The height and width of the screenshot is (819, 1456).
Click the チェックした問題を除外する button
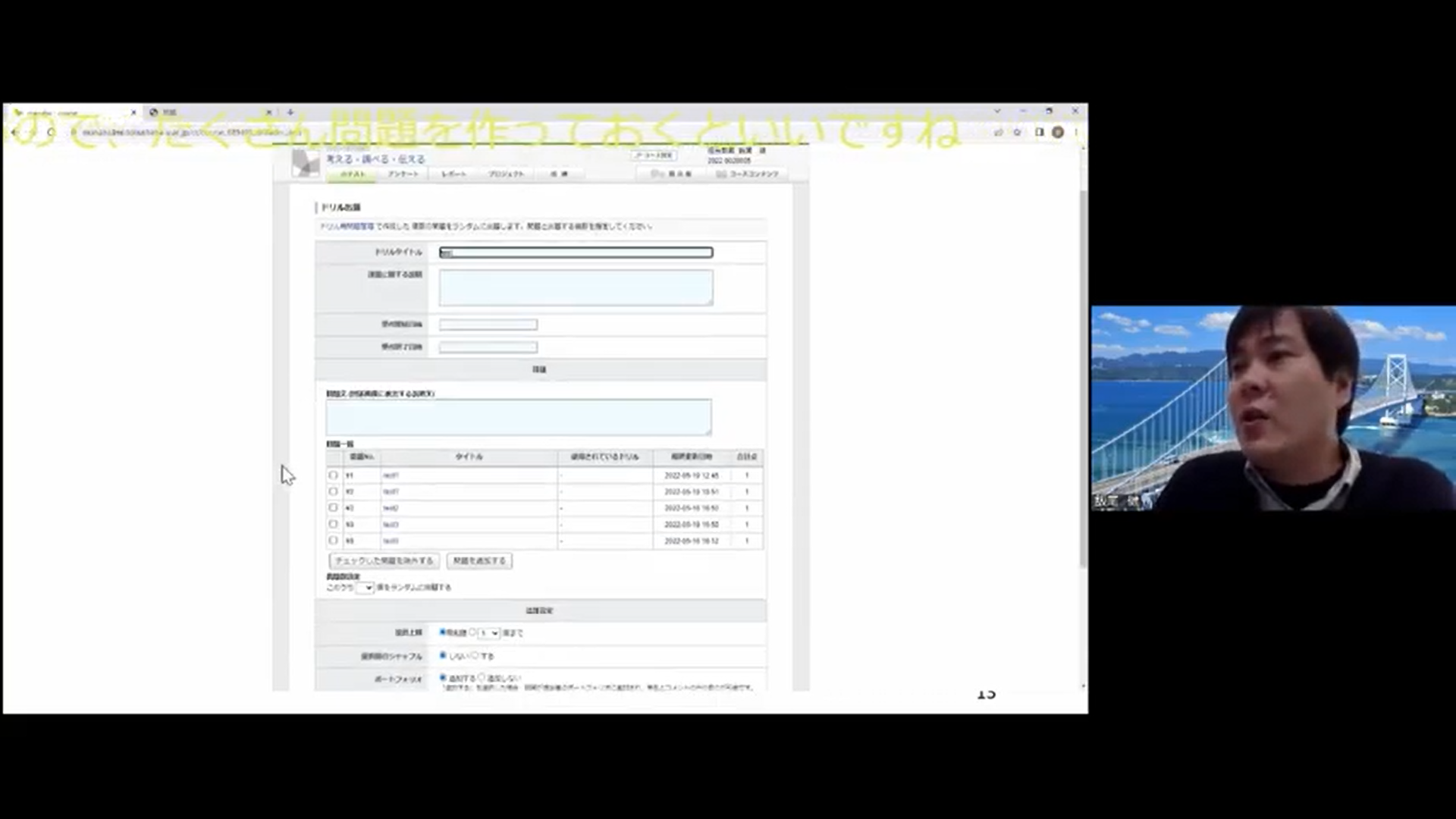(384, 561)
